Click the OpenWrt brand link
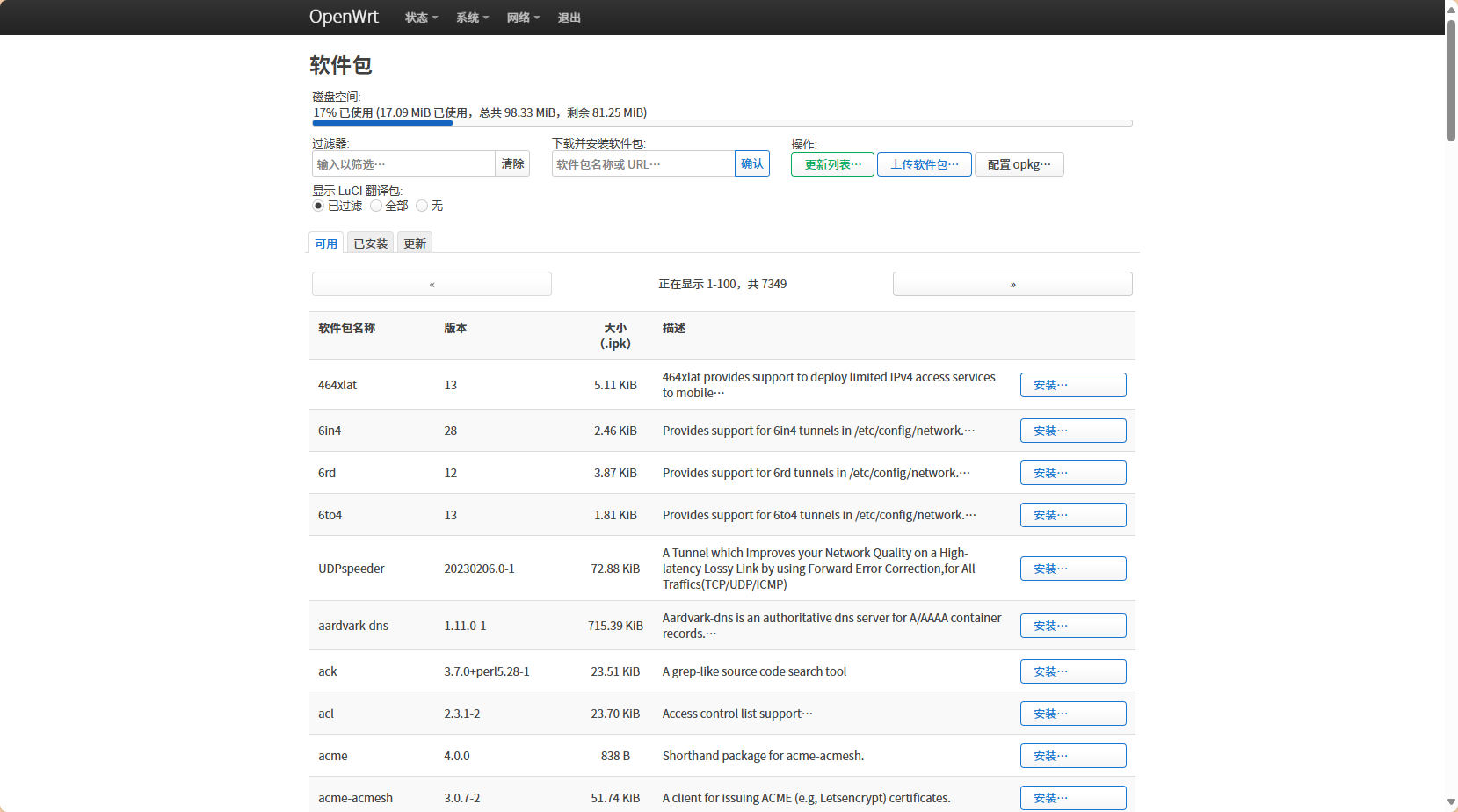 click(x=344, y=17)
